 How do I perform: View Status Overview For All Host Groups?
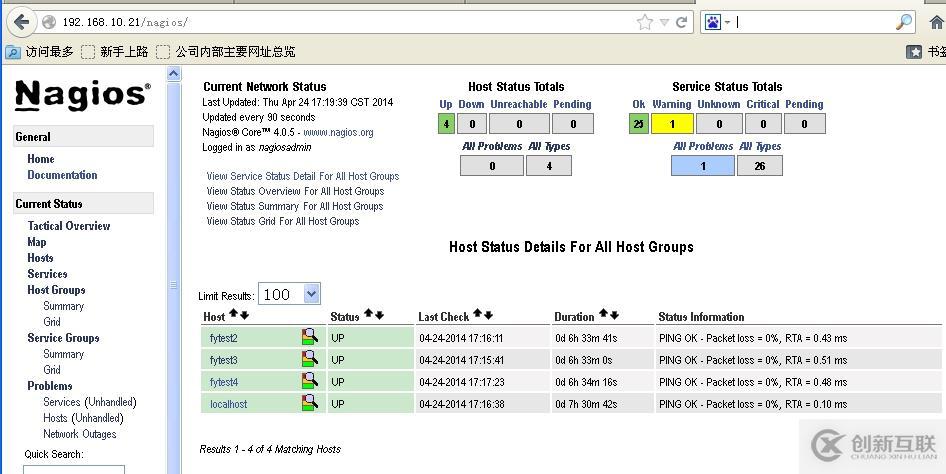(x=295, y=191)
